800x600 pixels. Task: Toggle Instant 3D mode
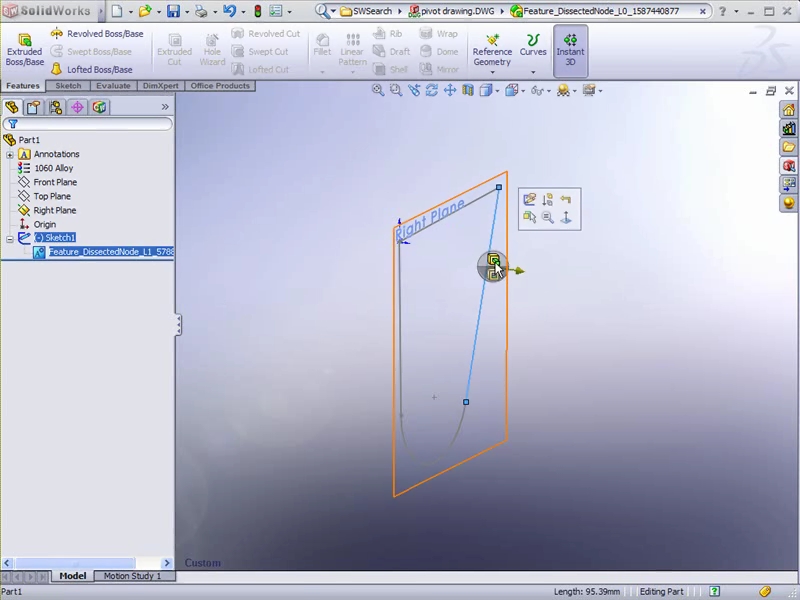click(x=570, y=51)
